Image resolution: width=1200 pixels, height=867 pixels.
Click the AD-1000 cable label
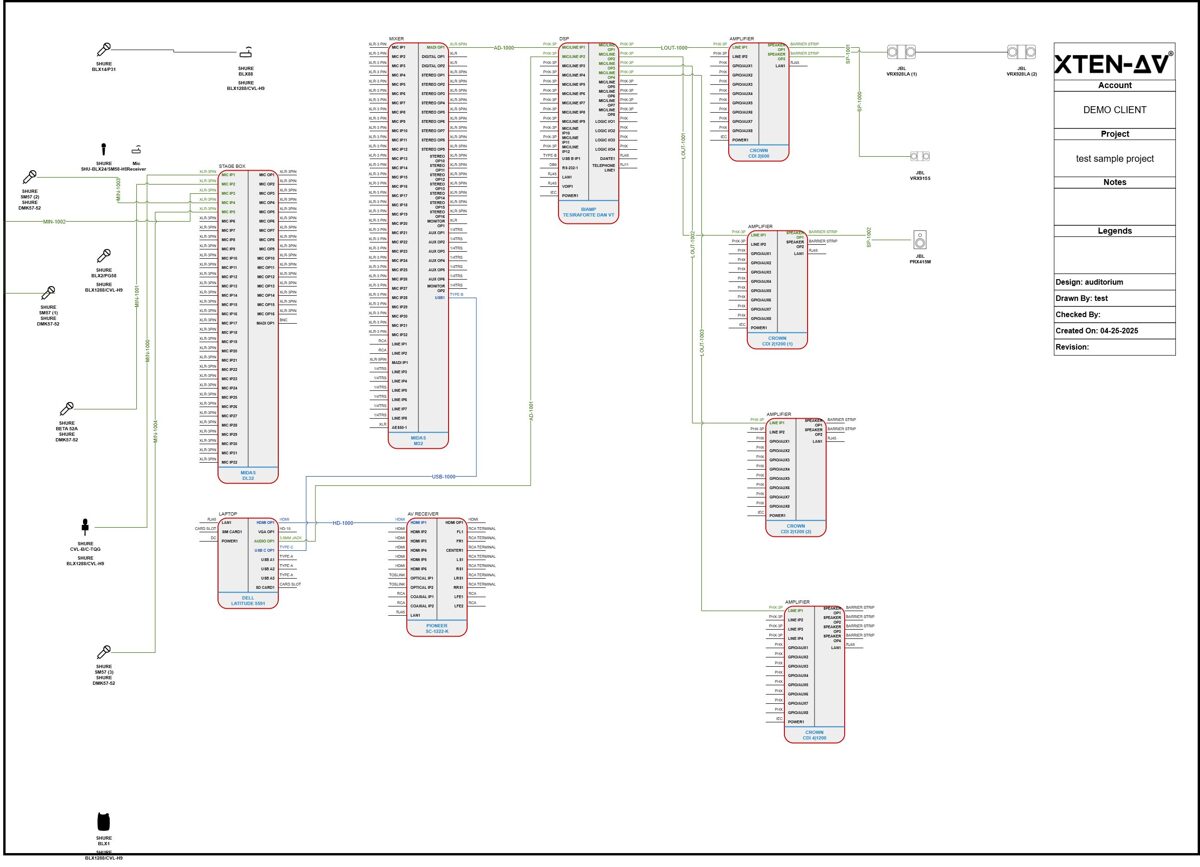point(504,47)
